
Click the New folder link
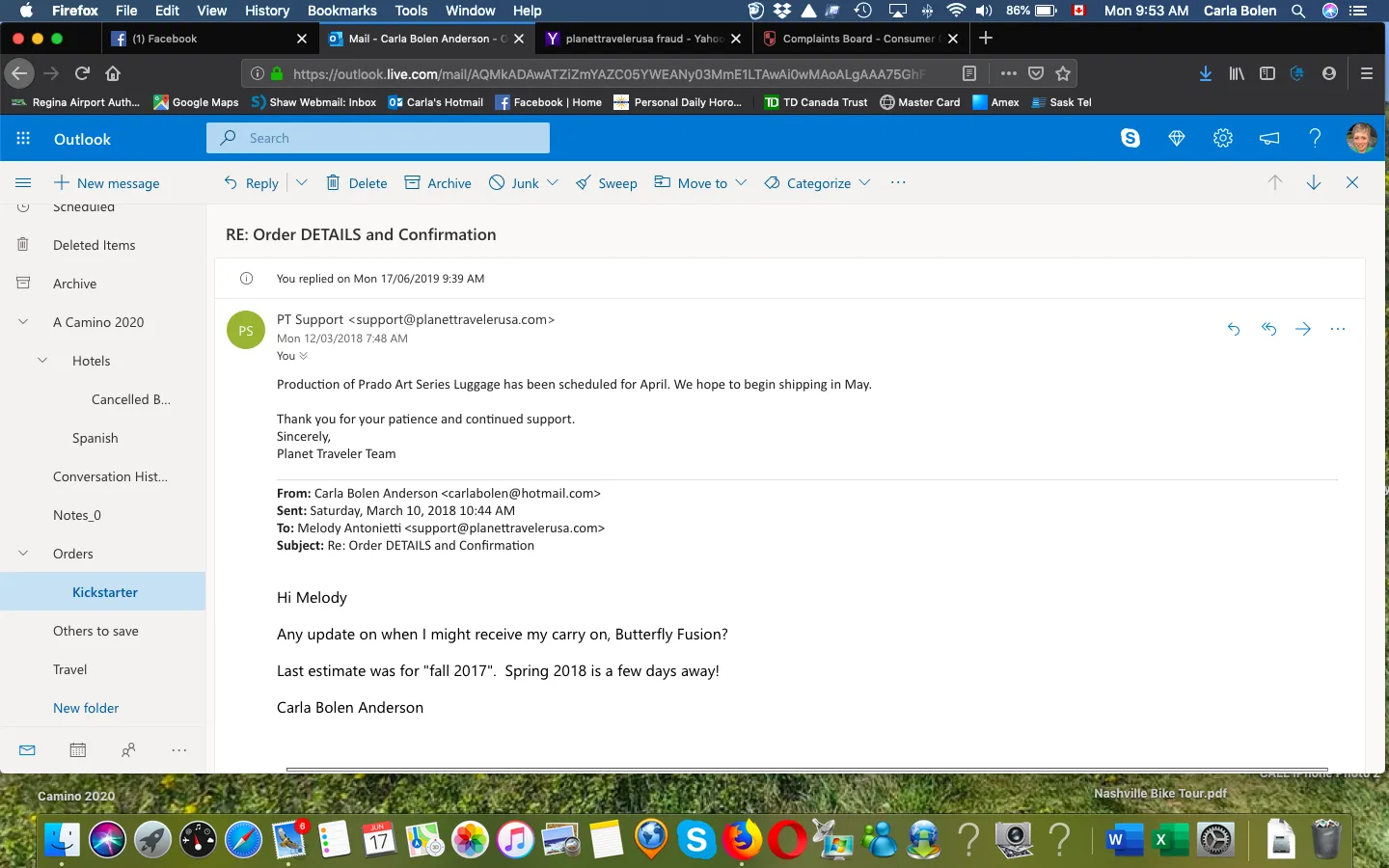(x=86, y=708)
